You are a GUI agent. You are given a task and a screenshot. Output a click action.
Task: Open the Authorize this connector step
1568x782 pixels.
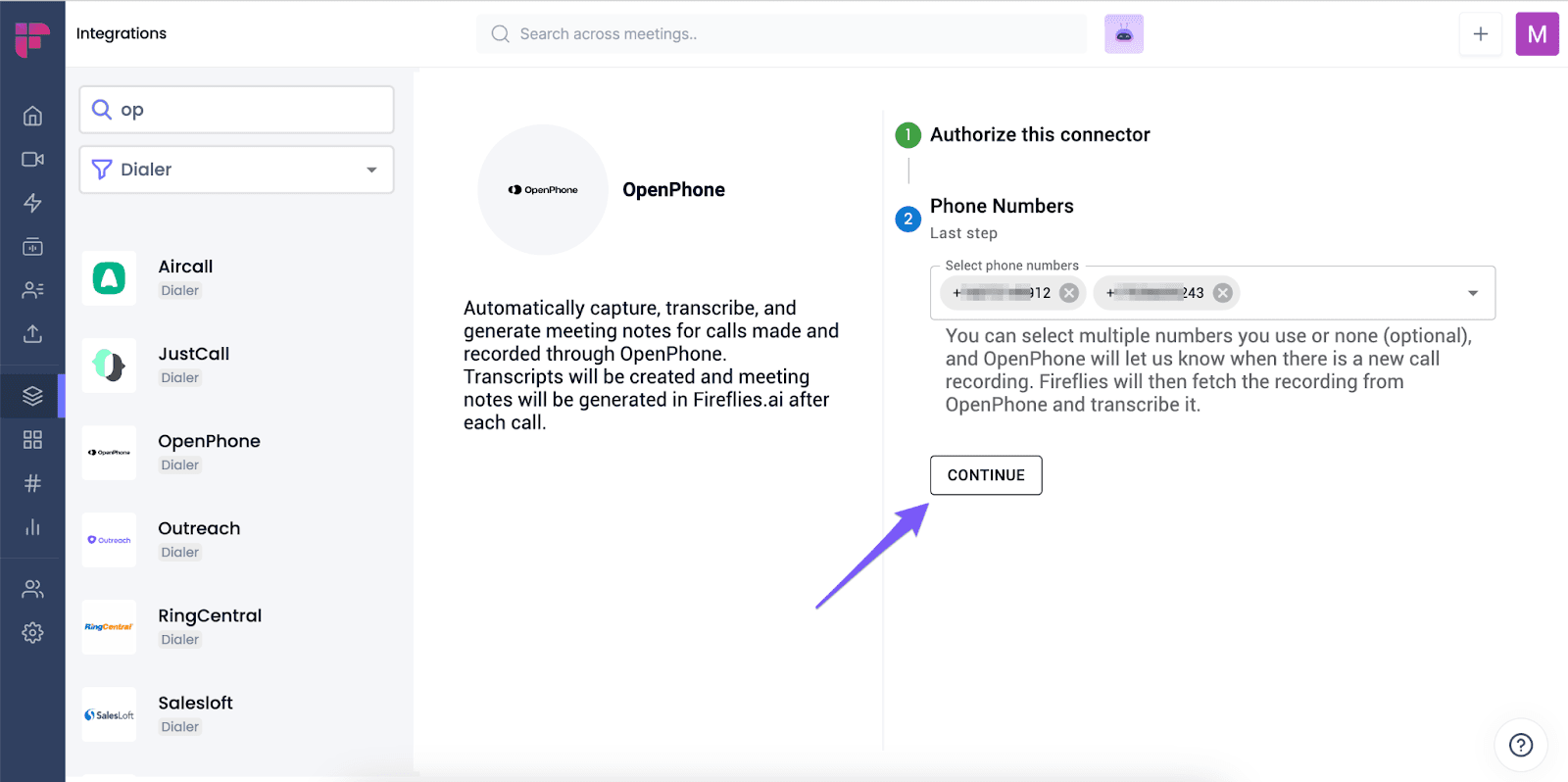[x=1040, y=134]
